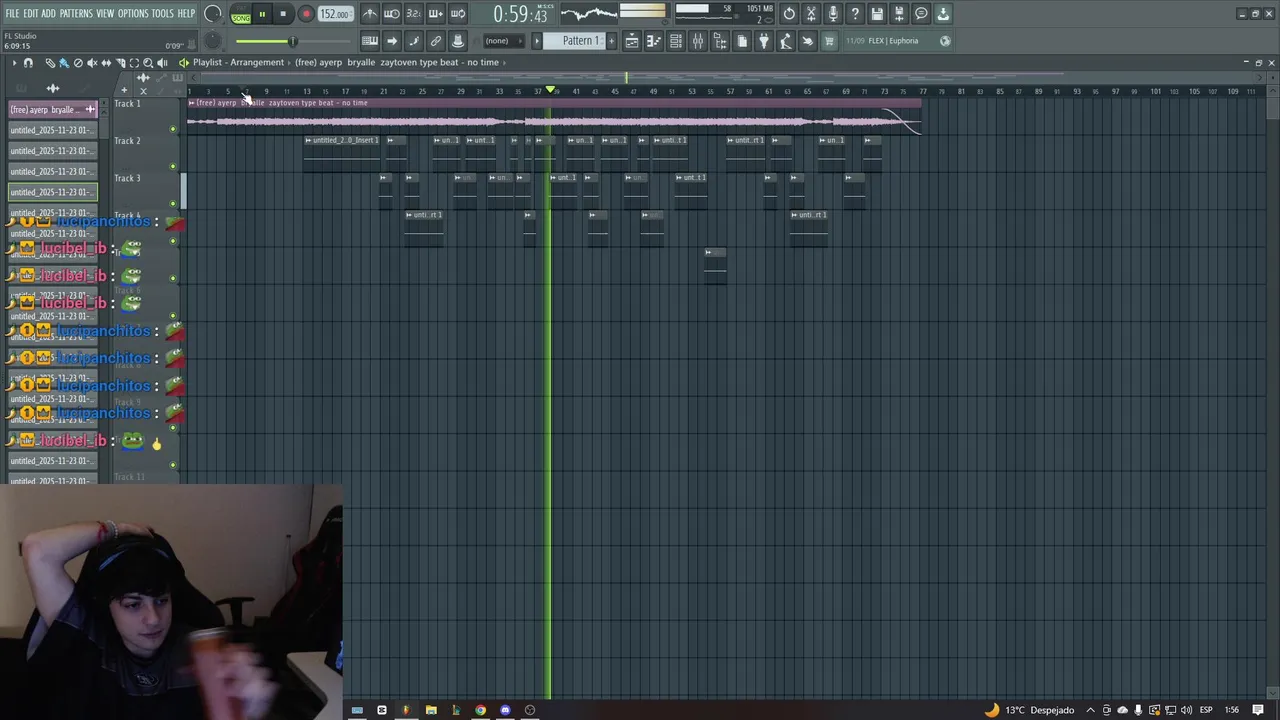1280x720 pixels.
Task: Open the shopping cart store icon
Action: [829, 41]
